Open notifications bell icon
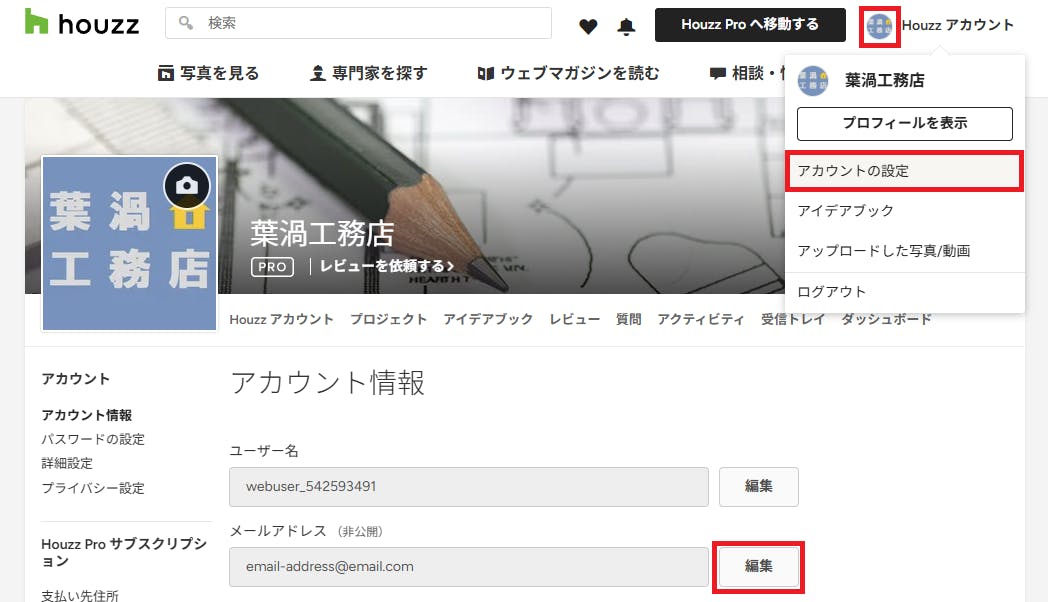Viewport: 1048px width, 602px height. (627, 26)
